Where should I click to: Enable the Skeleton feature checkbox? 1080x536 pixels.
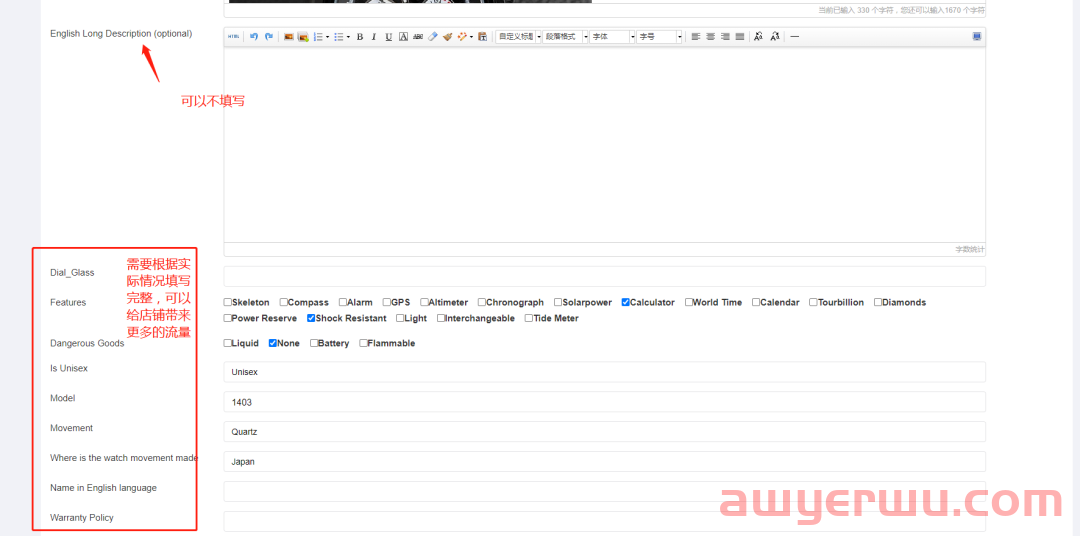(x=228, y=302)
